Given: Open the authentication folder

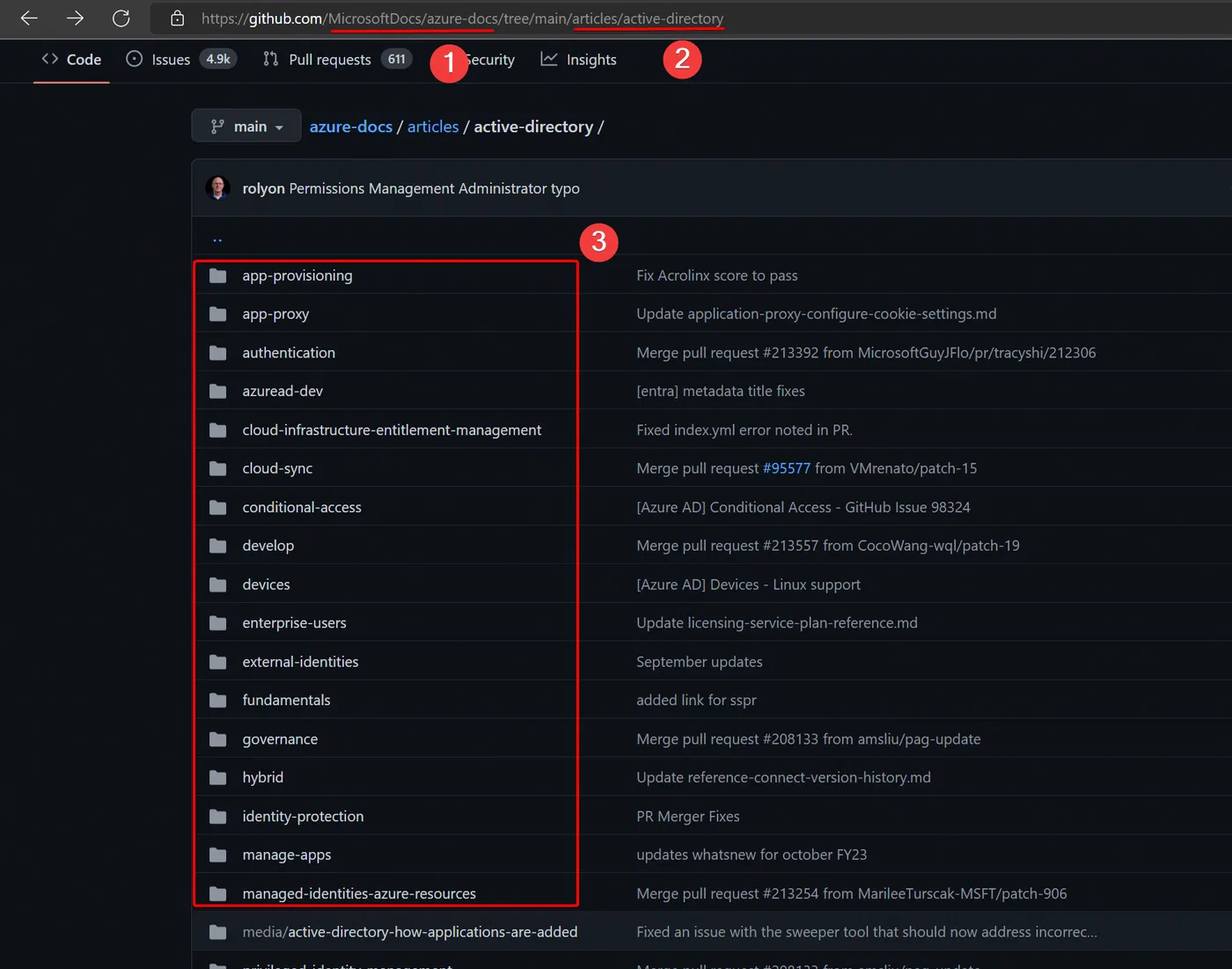Looking at the screenshot, I should [x=289, y=353].
